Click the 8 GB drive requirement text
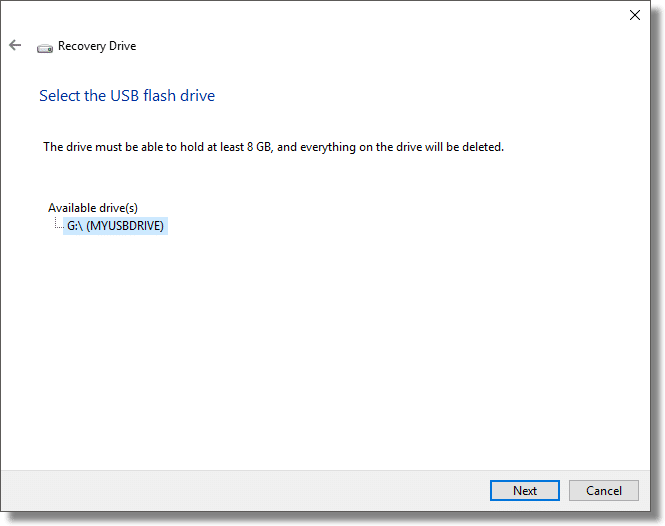This screenshot has width=665, height=526. [x=273, y=147]
